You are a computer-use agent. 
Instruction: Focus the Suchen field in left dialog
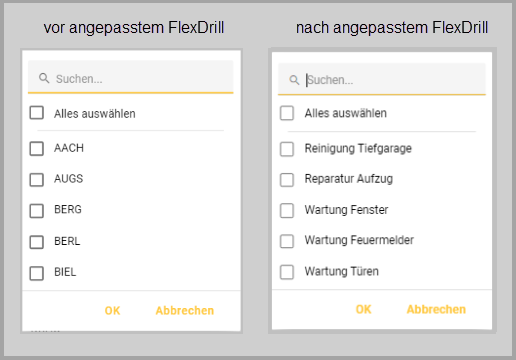131,77
